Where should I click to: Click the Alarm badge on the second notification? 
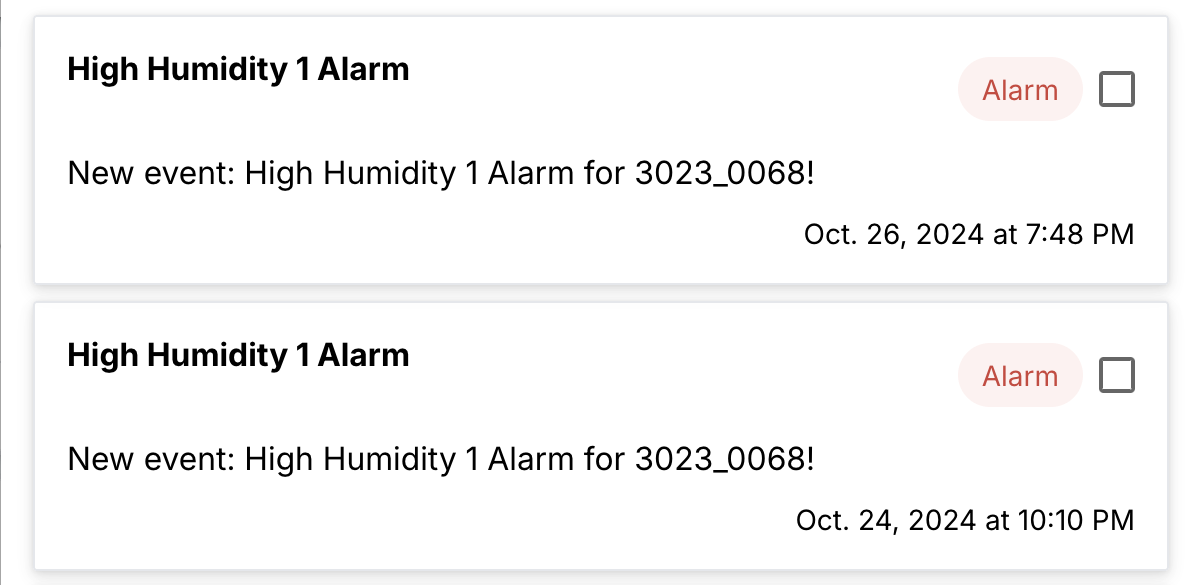click(1020, 375)
